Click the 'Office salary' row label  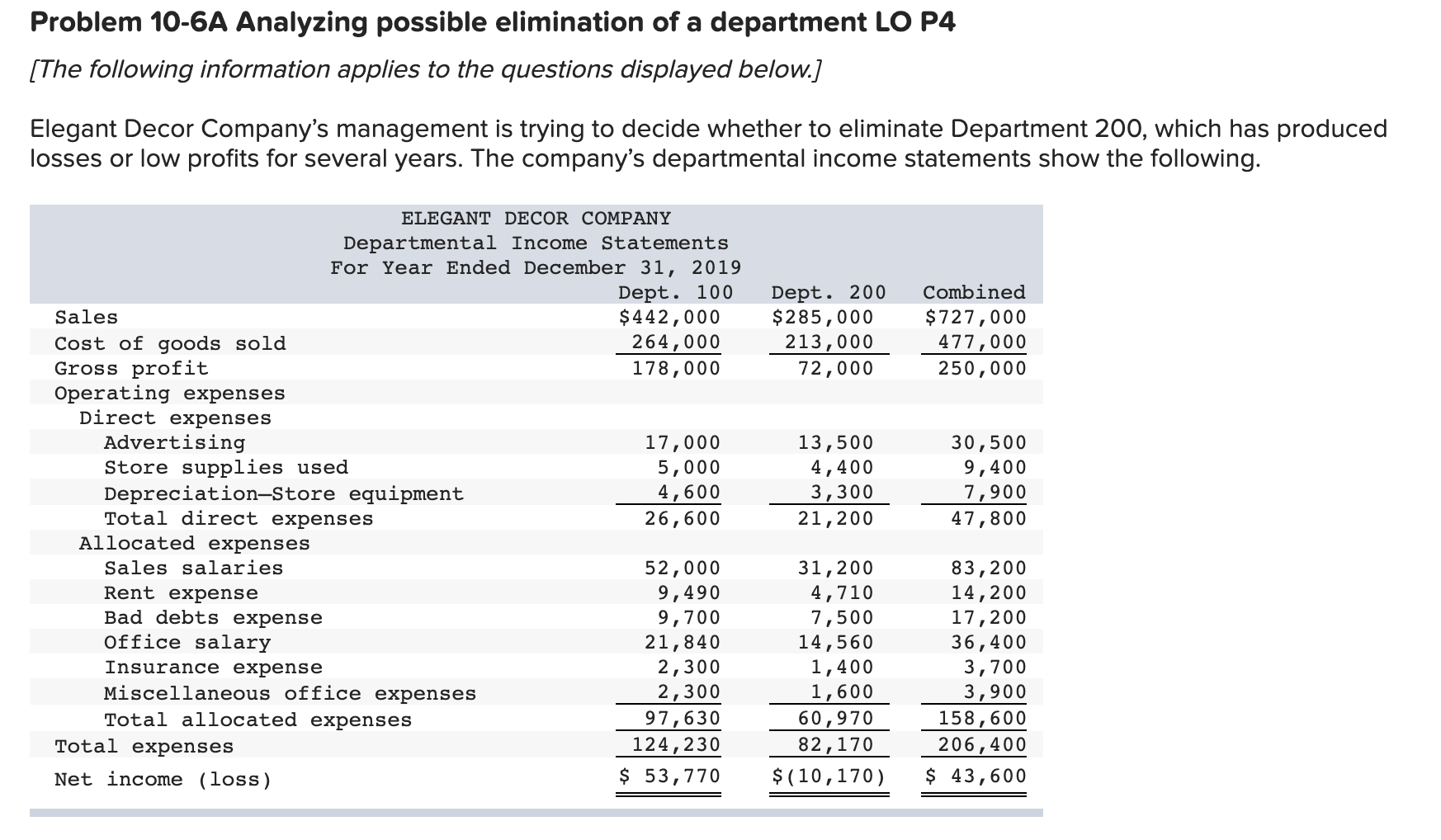(187, 643)
